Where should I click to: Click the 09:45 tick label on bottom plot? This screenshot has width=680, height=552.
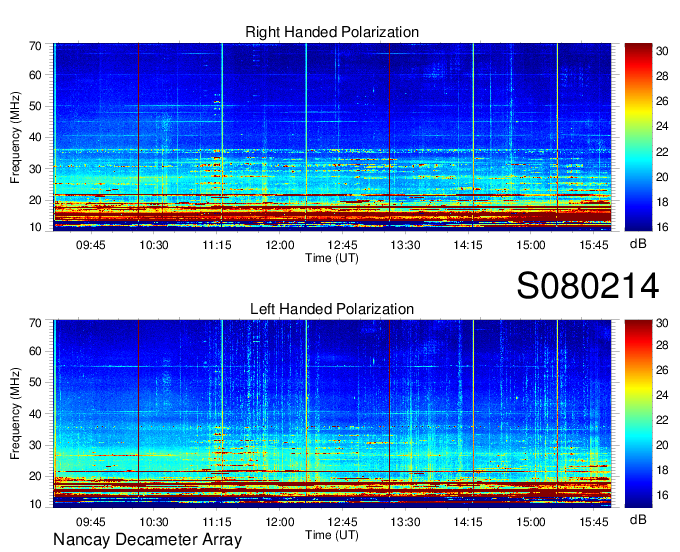coord(91,522)
